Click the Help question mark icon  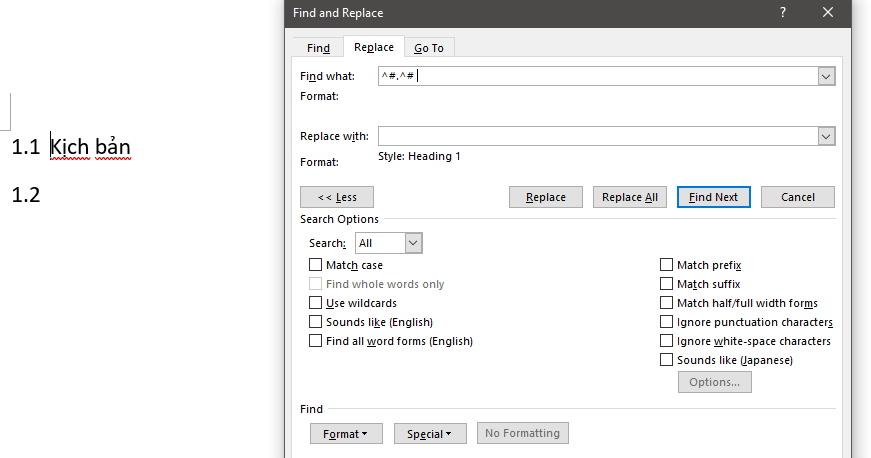pos(783,13)
